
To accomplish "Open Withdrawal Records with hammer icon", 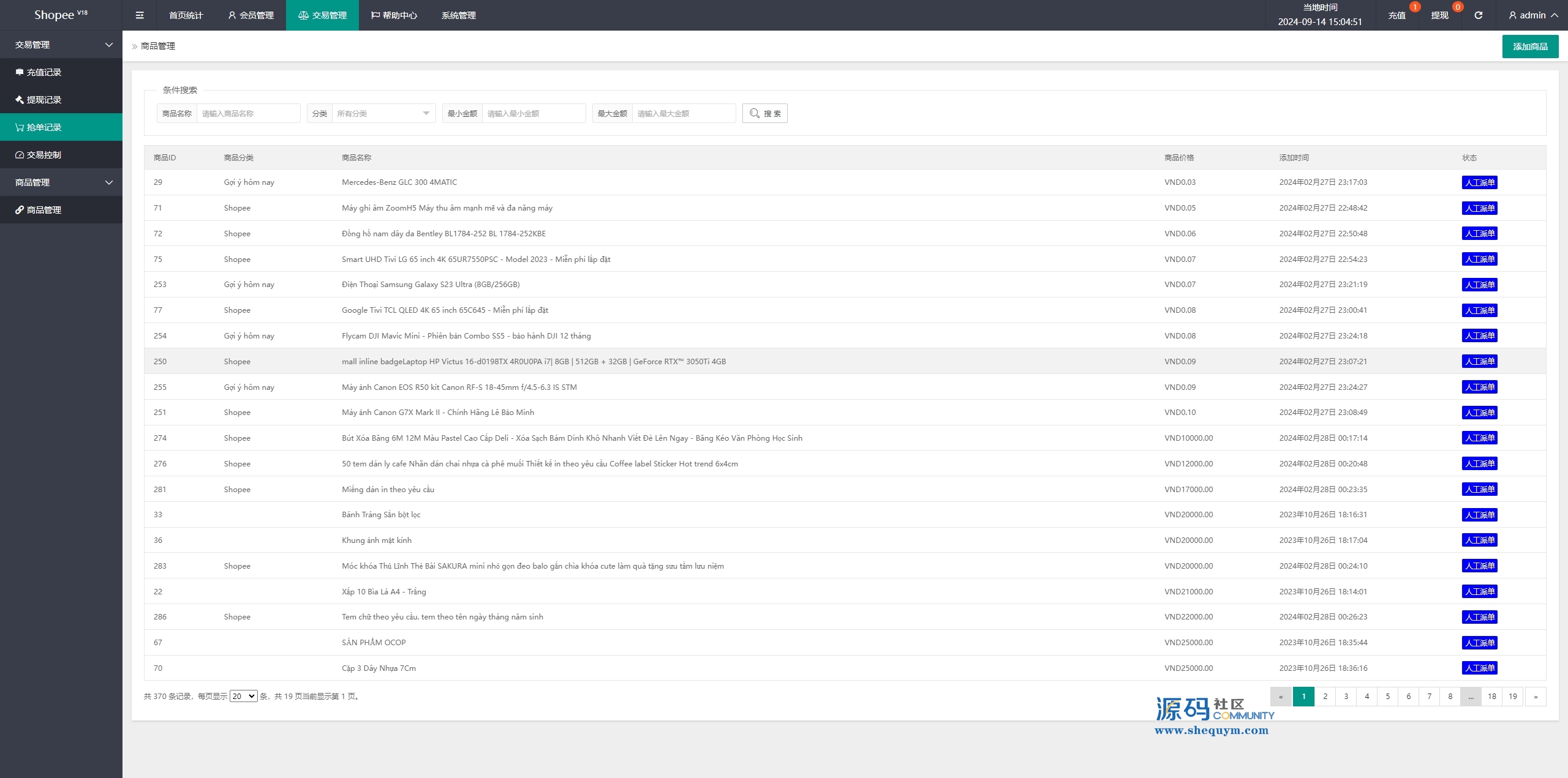I will (x=43, y=100).
